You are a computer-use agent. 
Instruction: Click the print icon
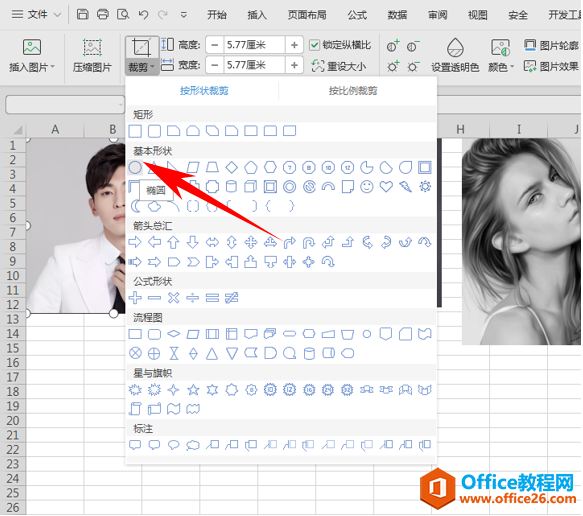click(x=103, y=14)
